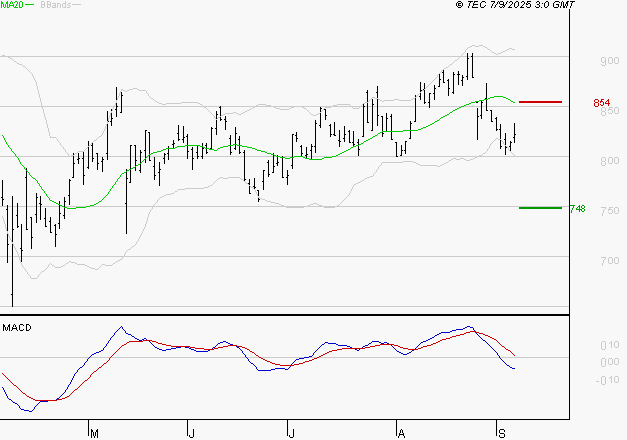The width and height of the screenshot is (627, 440).
Task: Click the MA20 legend label
Action: coord(12,5)
